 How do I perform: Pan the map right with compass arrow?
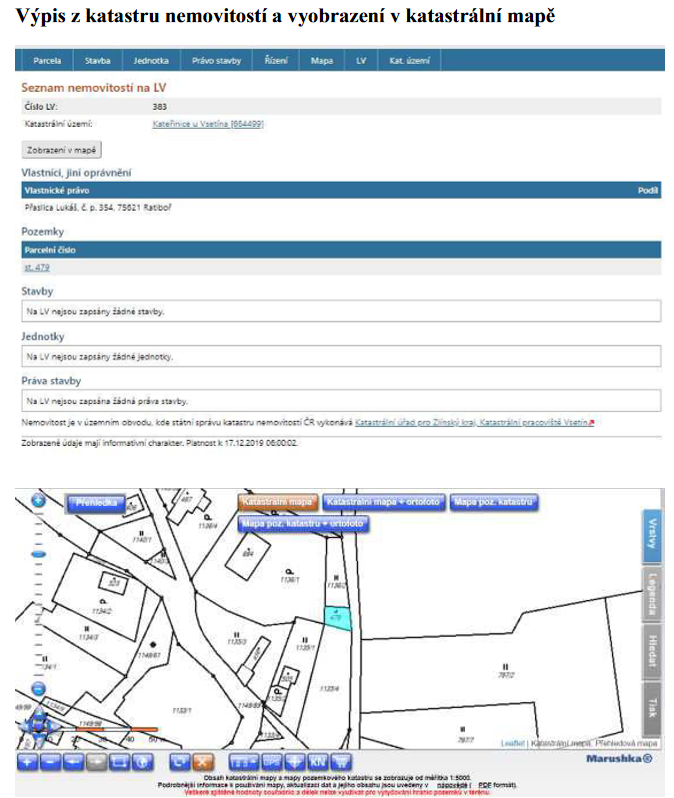tap(53, 728)
